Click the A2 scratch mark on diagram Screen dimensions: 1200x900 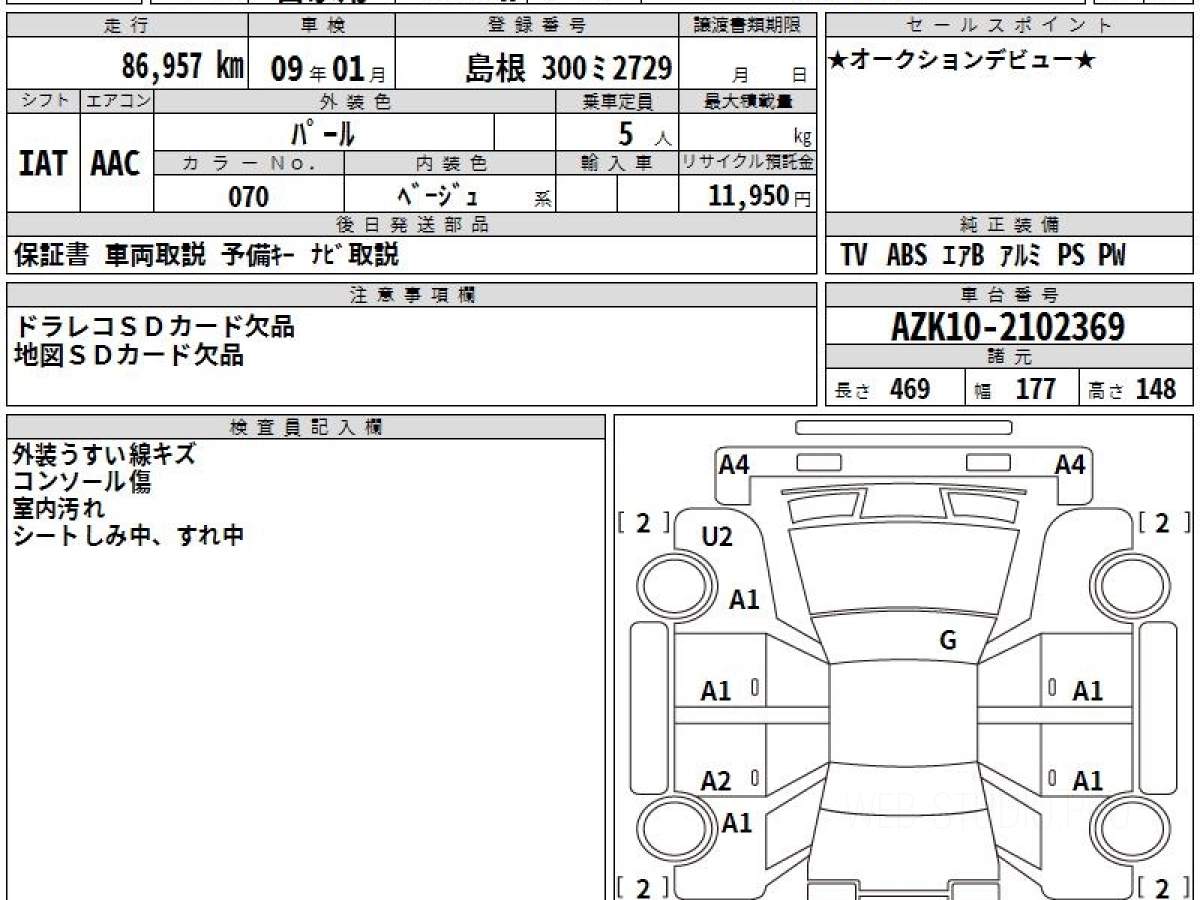coord(716,781)
